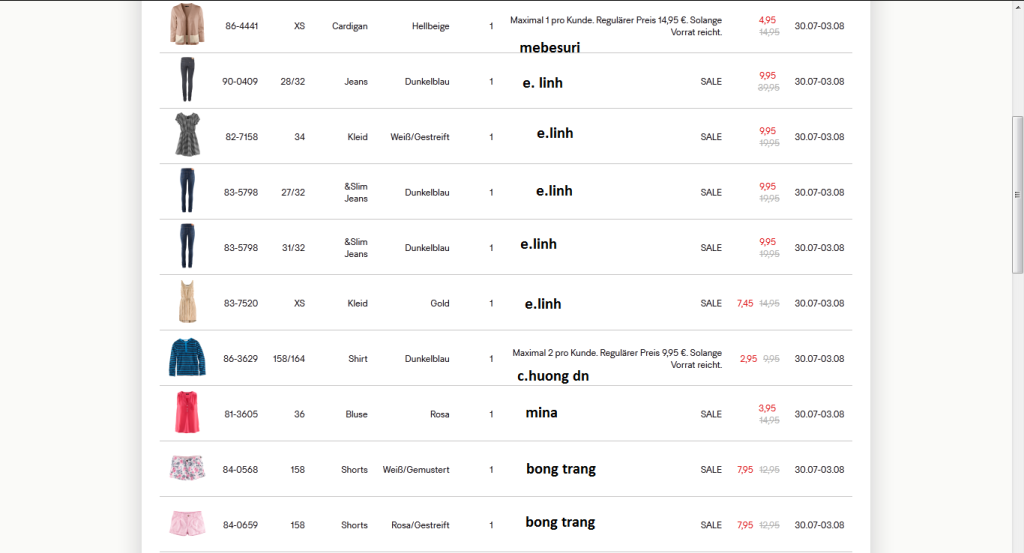The height and width of the screenshot is (553, 1024).
Task: Select the Cardigan product name
Action: (x=350, y=26)
